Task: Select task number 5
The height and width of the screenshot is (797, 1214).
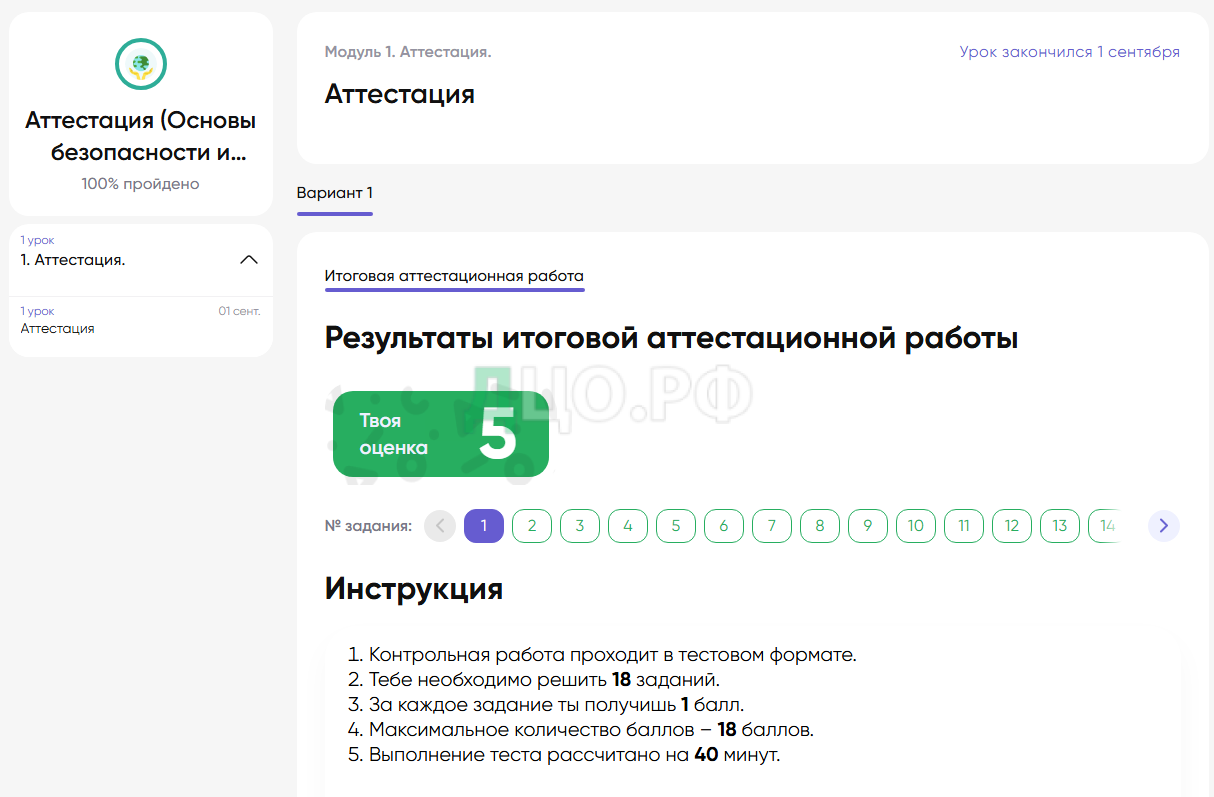Action: click(x=676, y=526)
